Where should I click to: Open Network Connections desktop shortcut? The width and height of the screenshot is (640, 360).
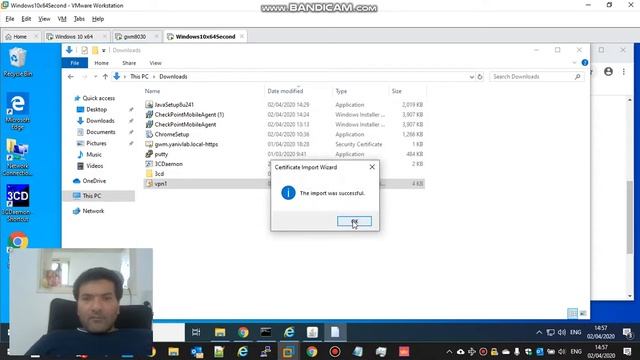tap(17, 157)
